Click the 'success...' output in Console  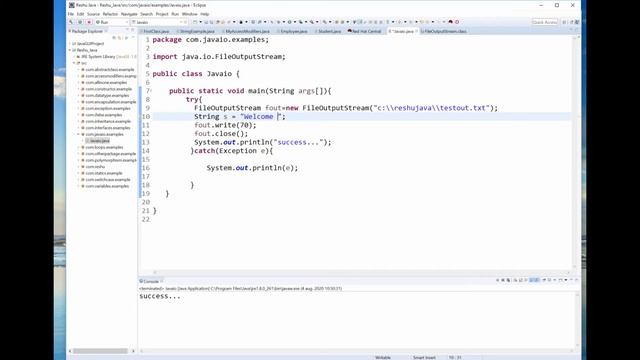tap(160, 296)
